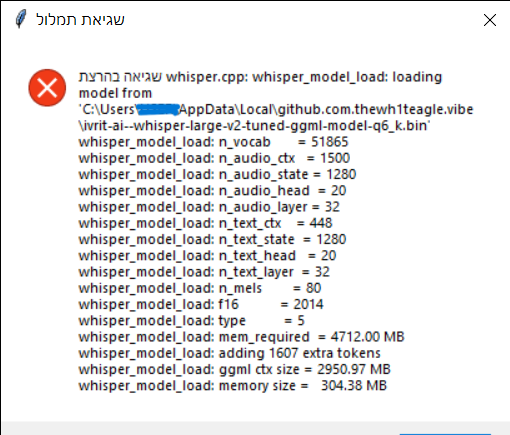
Task: Click the n_audio_layer = 32 line
Action: [x=209, y=207]
